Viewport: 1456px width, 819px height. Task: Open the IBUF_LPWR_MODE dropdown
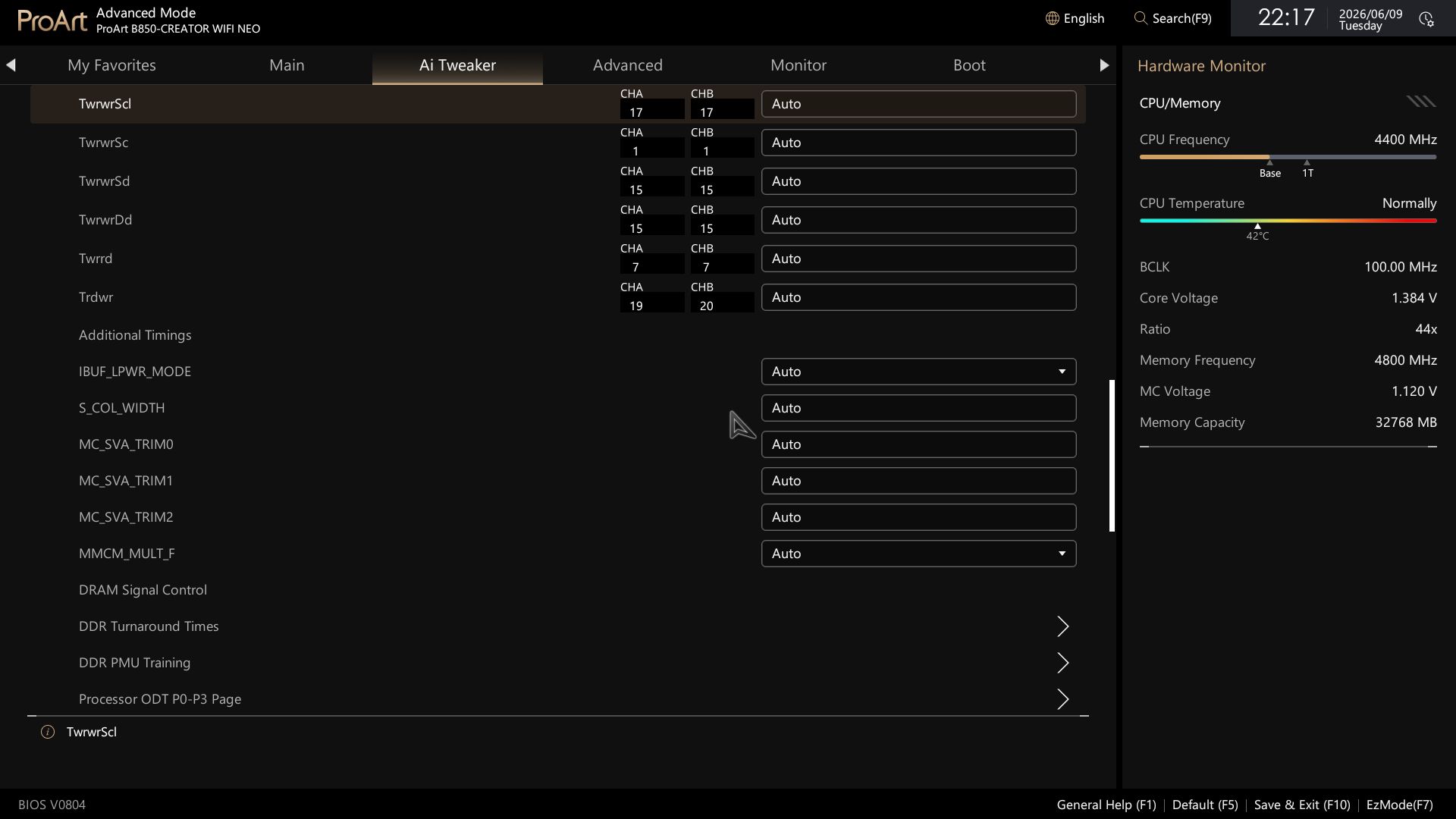pyautogui.click(x=918, y=372)
